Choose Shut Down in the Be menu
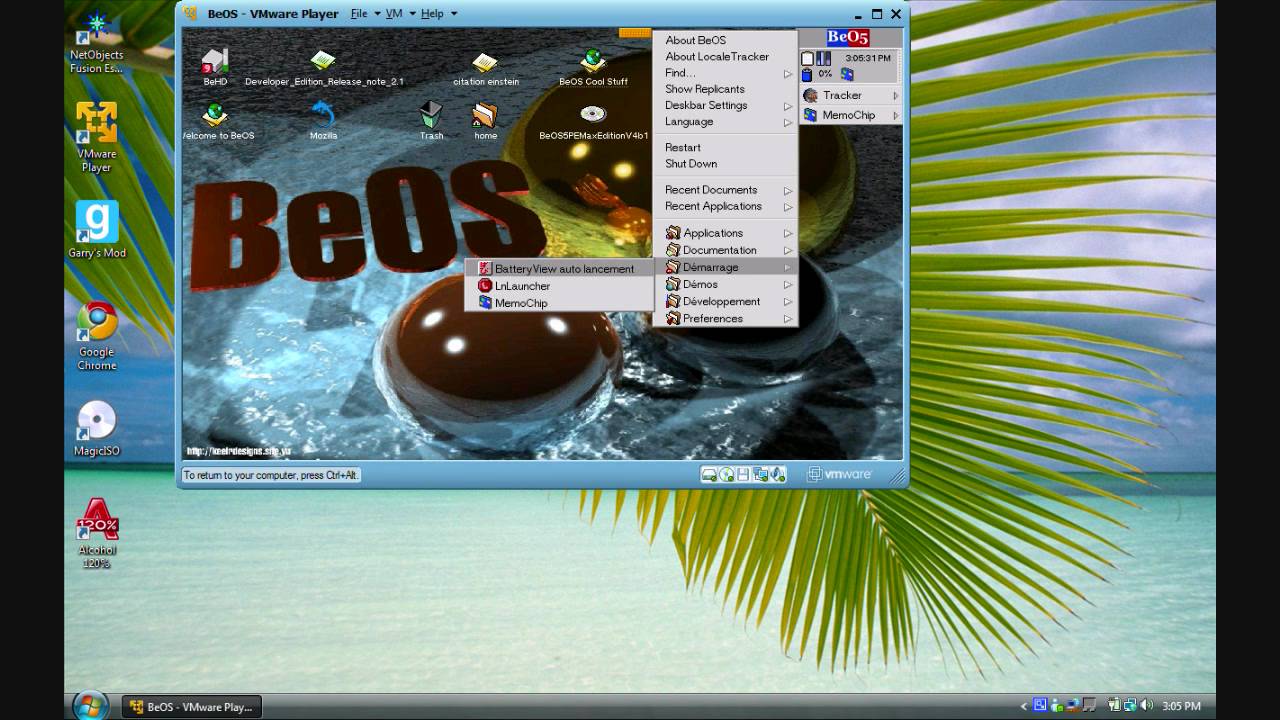The image size is (1280, 720). 725,163
